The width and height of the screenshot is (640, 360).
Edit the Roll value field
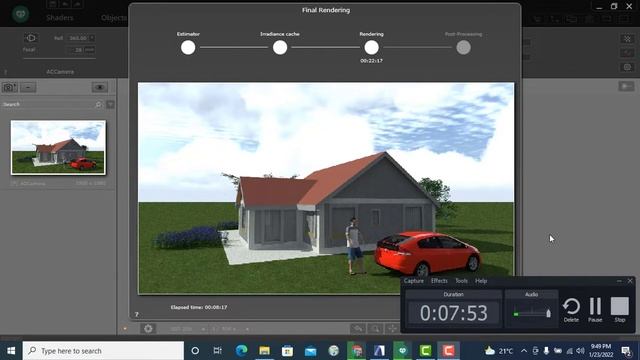coord(78,38)
